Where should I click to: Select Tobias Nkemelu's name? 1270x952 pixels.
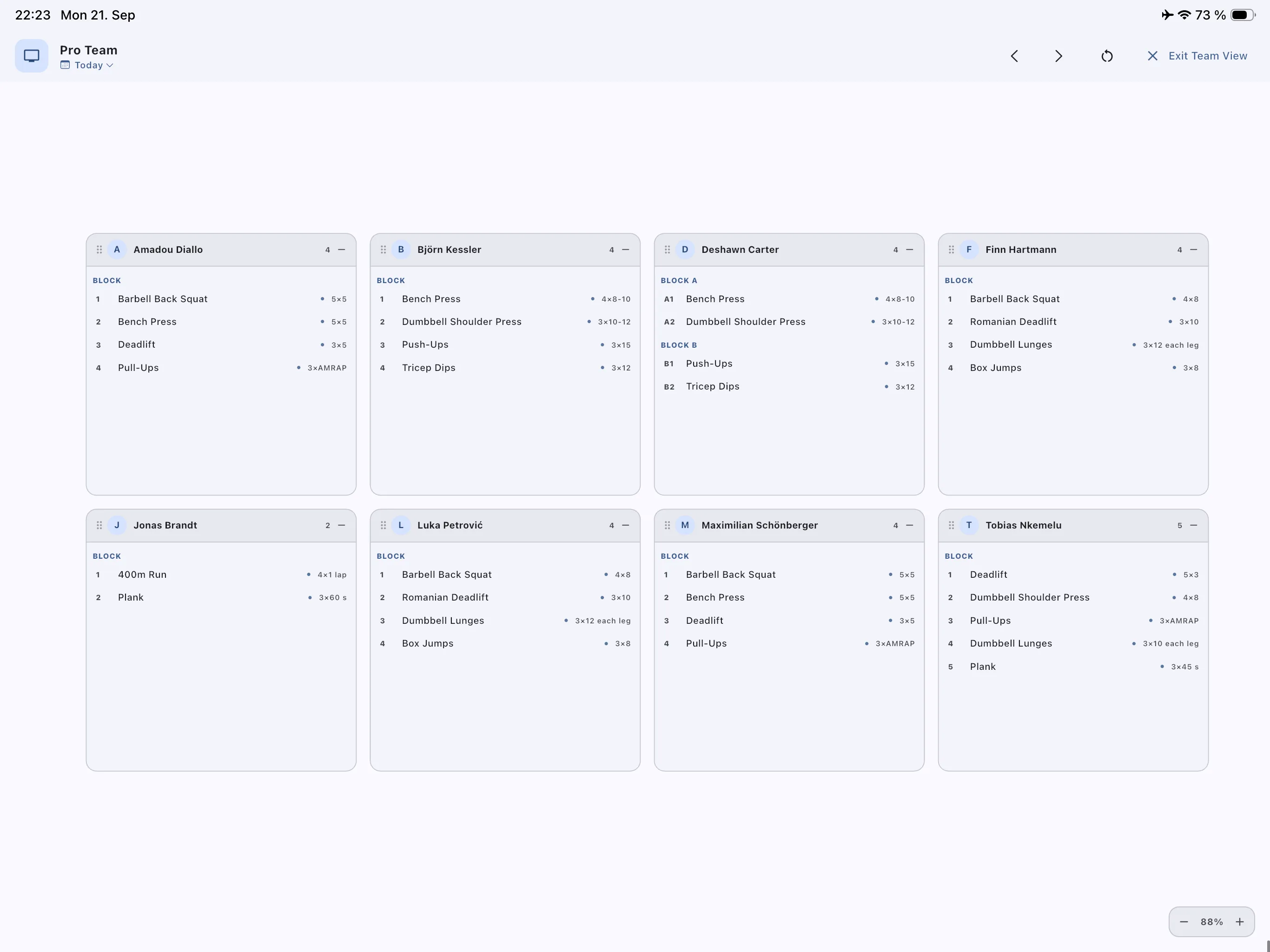[1024, 525]
